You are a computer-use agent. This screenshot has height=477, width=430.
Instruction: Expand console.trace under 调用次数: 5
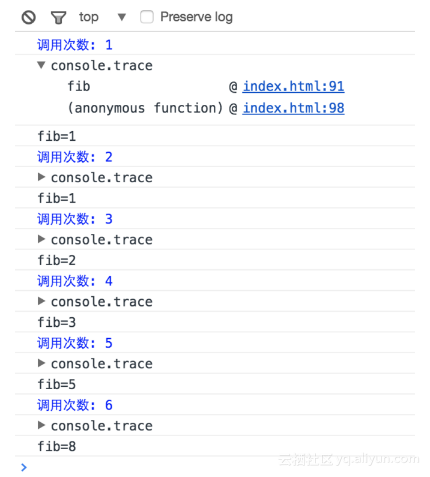click(41, 363)
